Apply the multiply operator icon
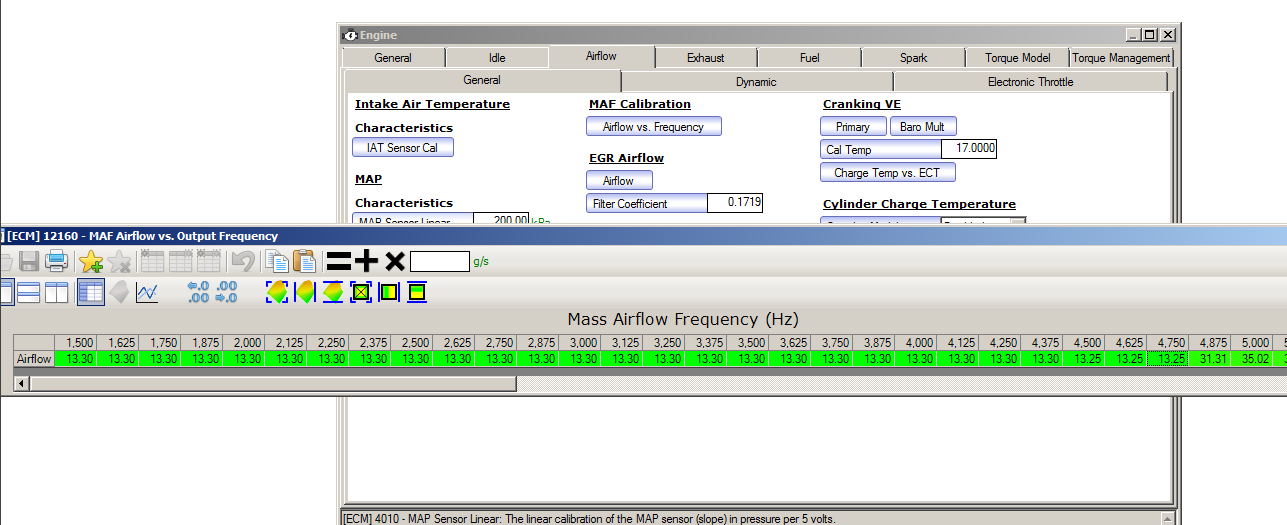 click(x=395, y=262)
